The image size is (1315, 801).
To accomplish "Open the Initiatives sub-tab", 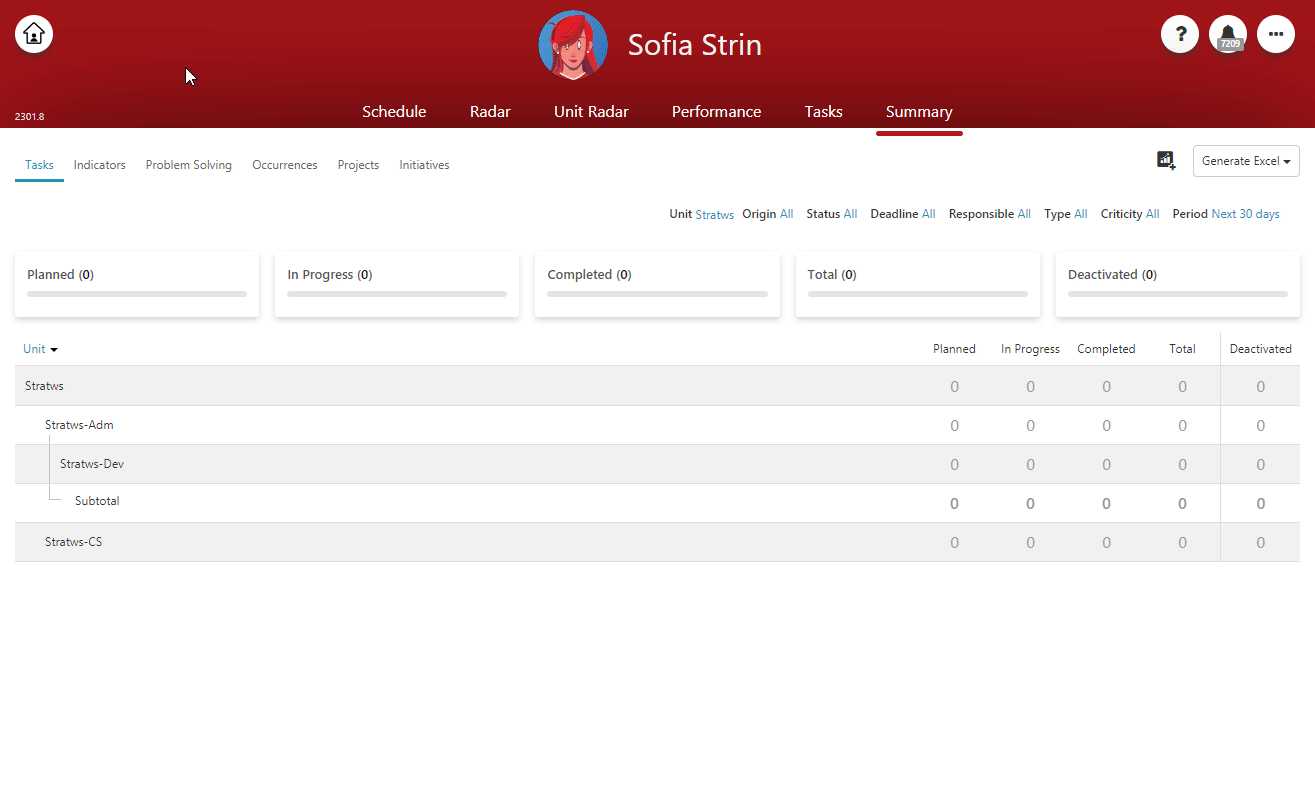I will click(424, 165).
